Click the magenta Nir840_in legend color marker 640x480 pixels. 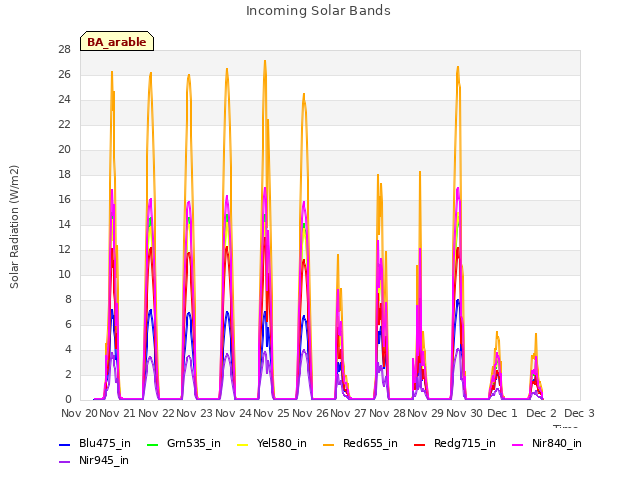(x=518, y=444)
